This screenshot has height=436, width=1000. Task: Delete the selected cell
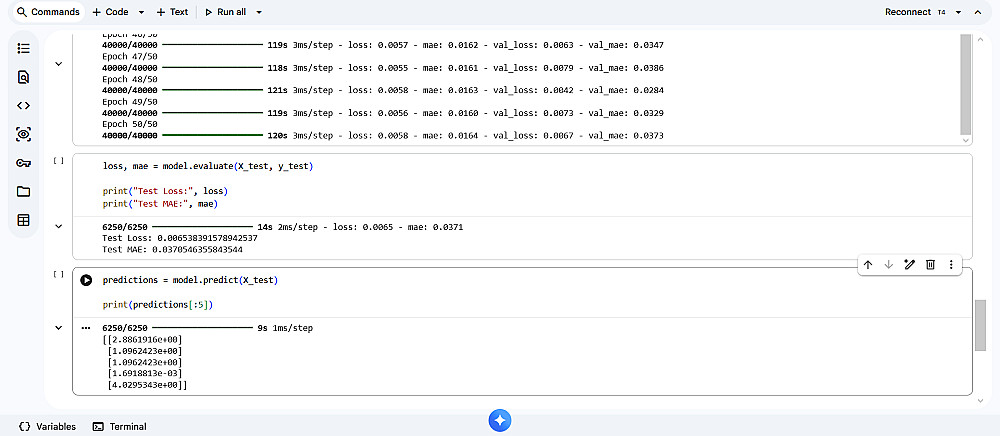(x=930, y=265)
